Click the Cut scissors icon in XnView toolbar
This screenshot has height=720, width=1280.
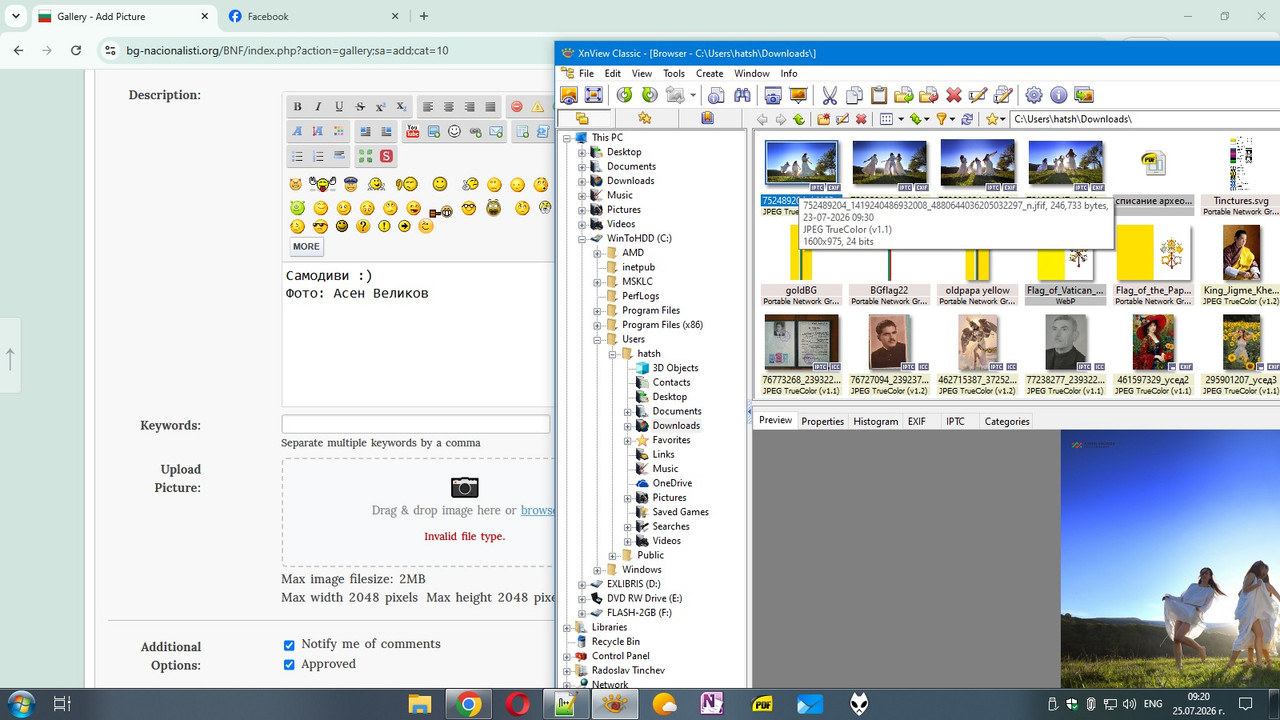(829, 95)
